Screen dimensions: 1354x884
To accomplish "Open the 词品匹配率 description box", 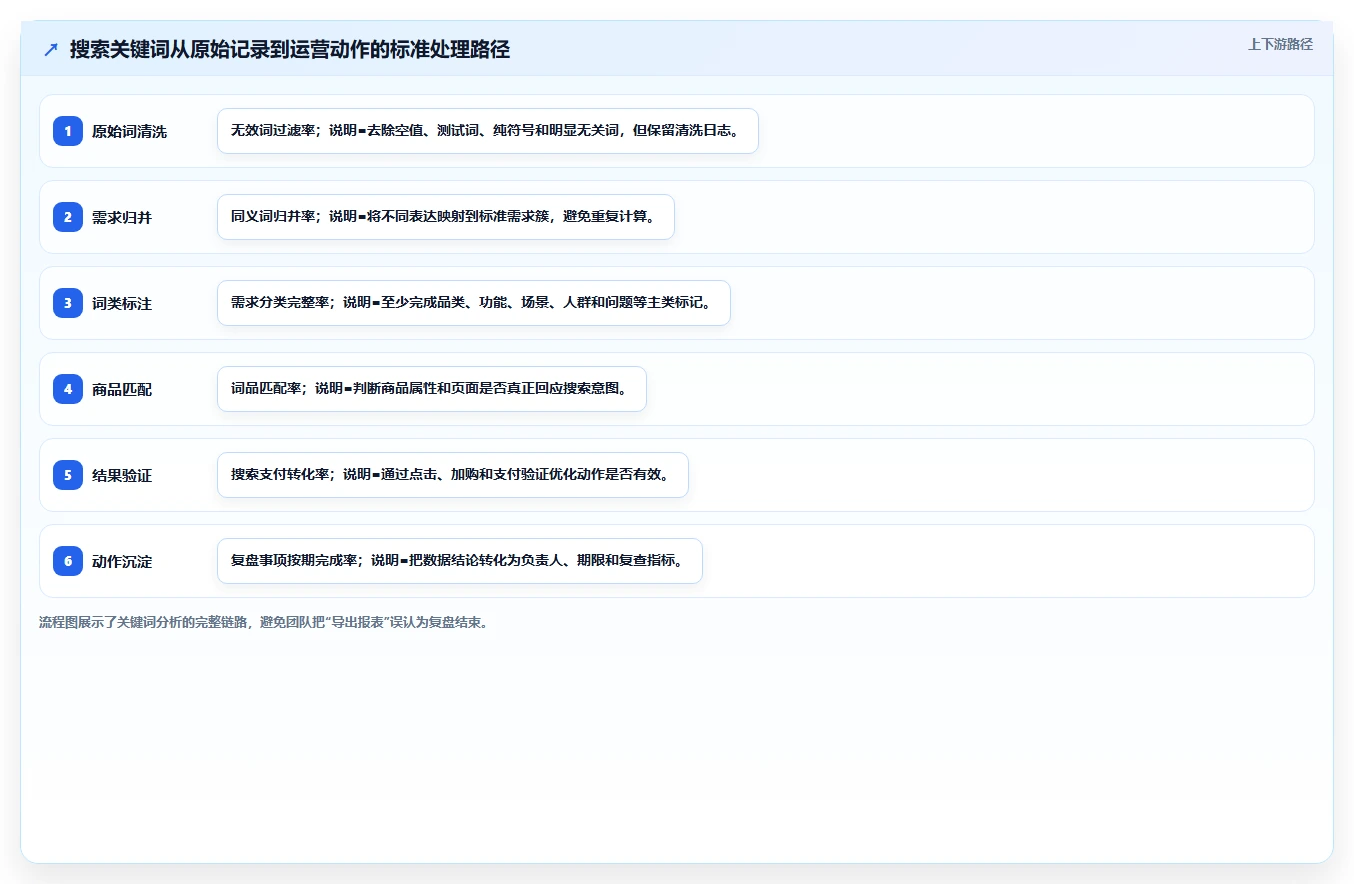I will click(x=432, y=389).
